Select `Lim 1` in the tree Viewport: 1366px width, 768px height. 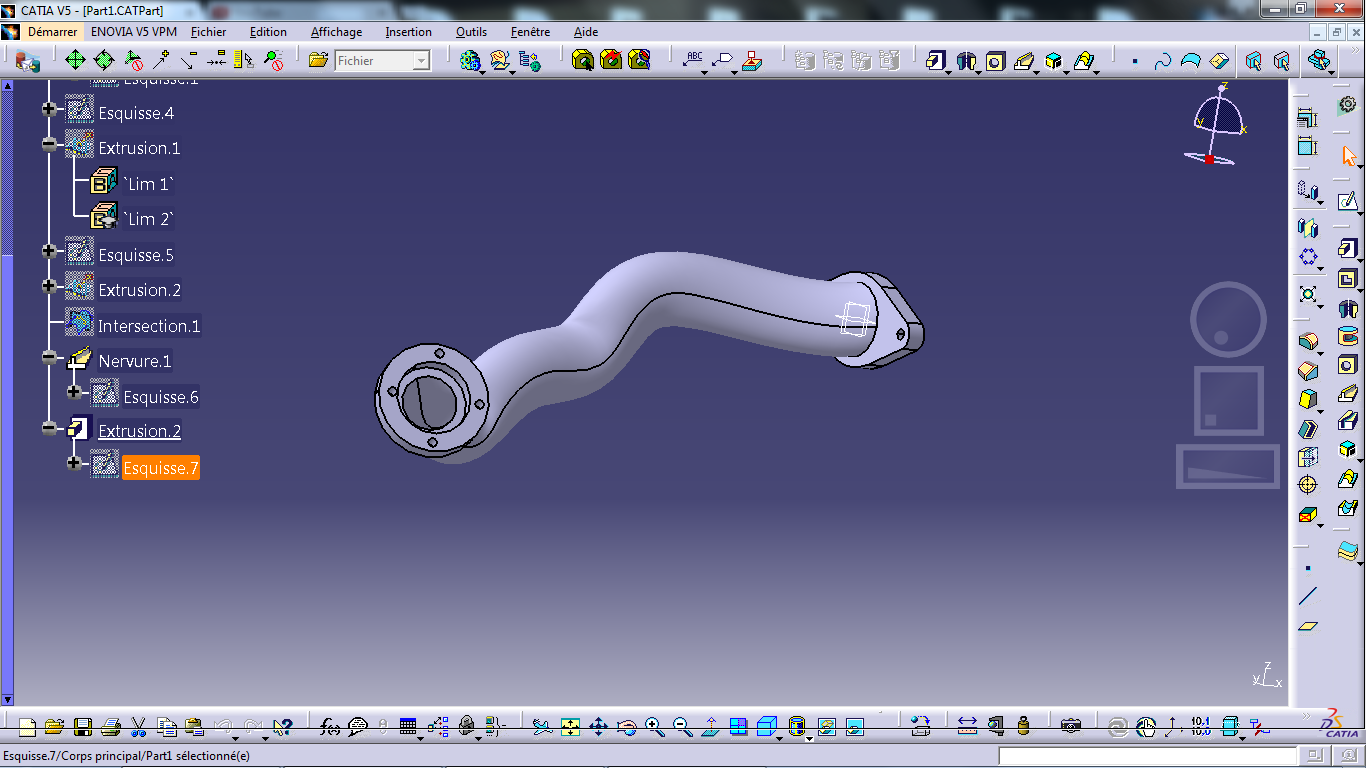[148, 184]
